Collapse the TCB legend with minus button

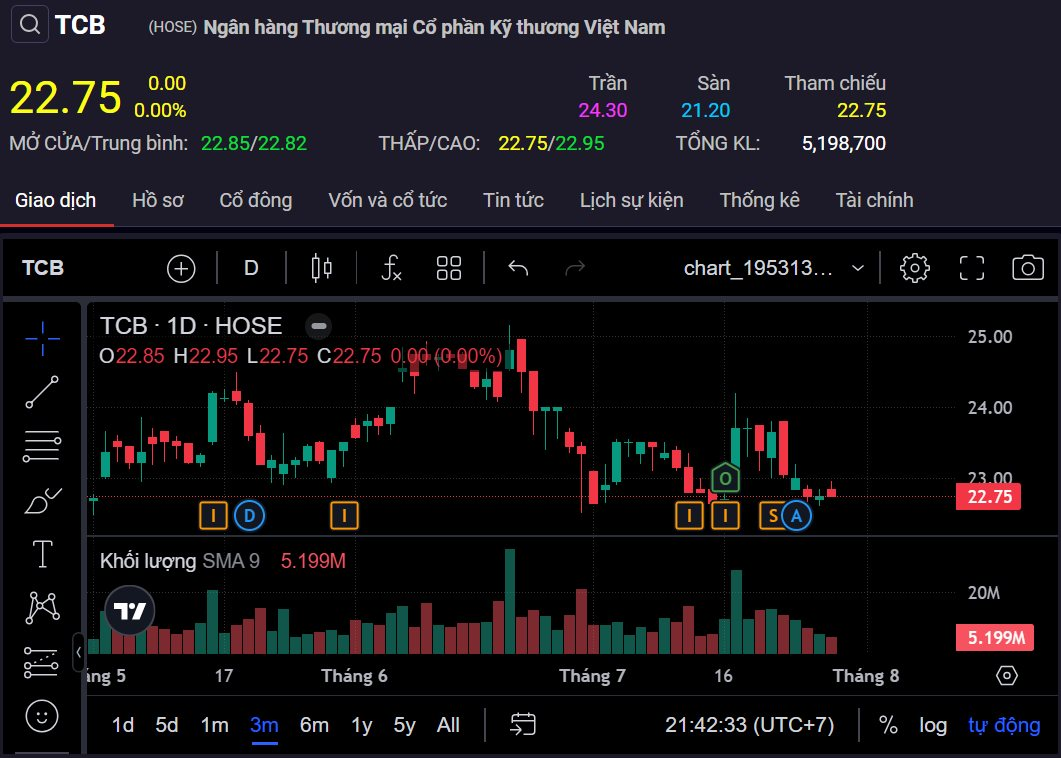coord(318,326)
